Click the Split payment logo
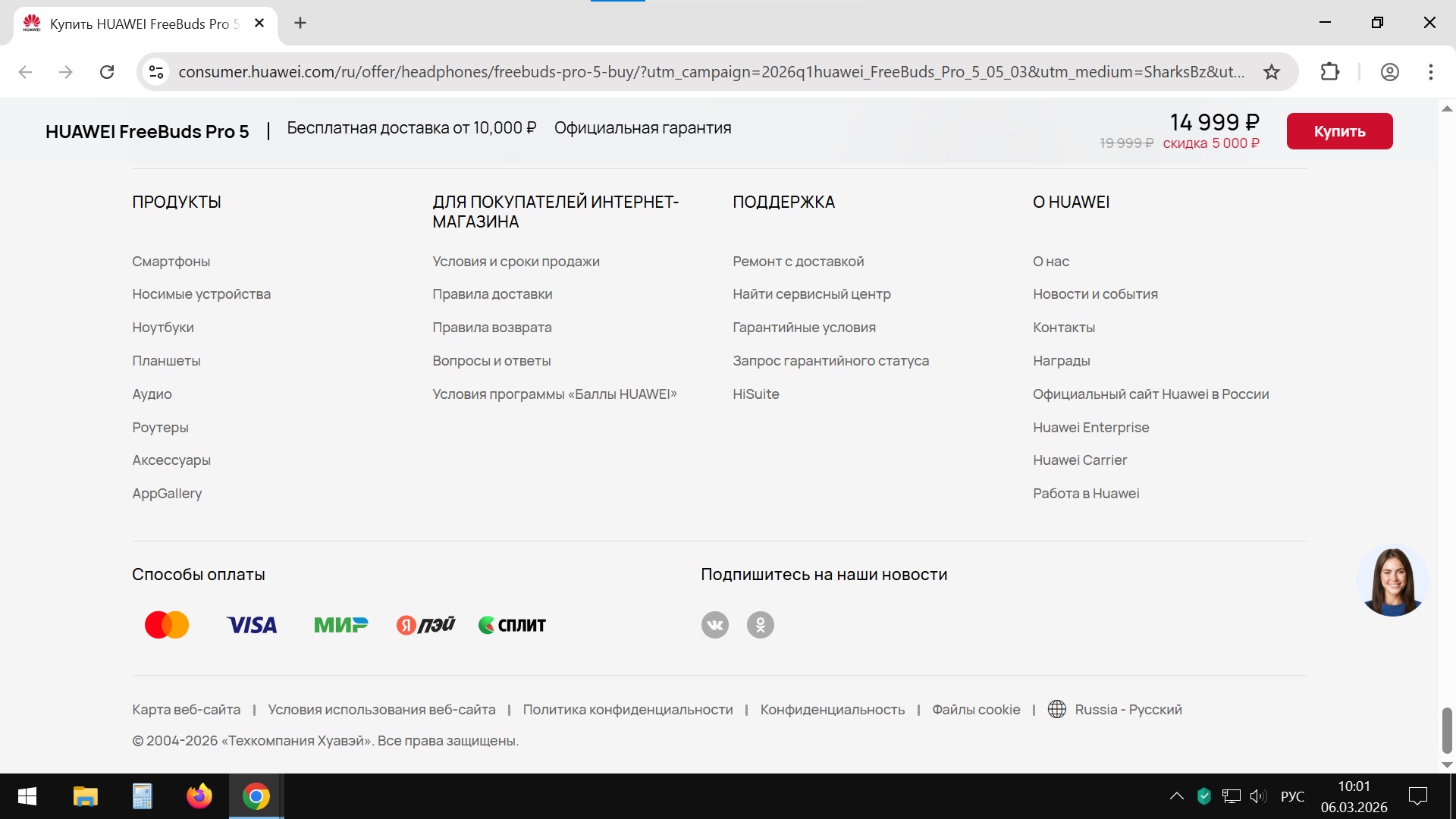 [x=512, y=625]
